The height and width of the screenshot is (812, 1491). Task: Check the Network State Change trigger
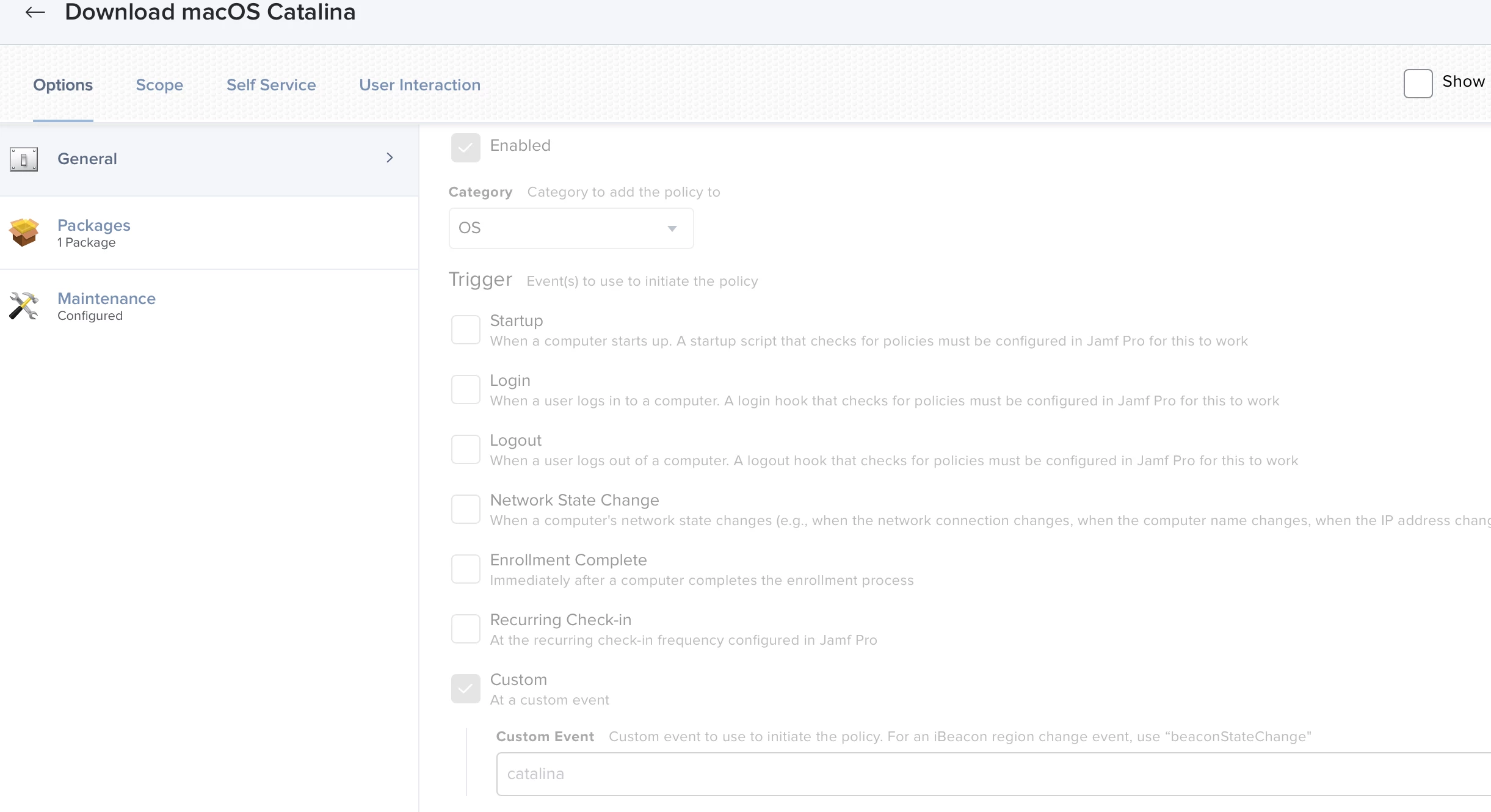pyautogui.click(x=465, y=509)
